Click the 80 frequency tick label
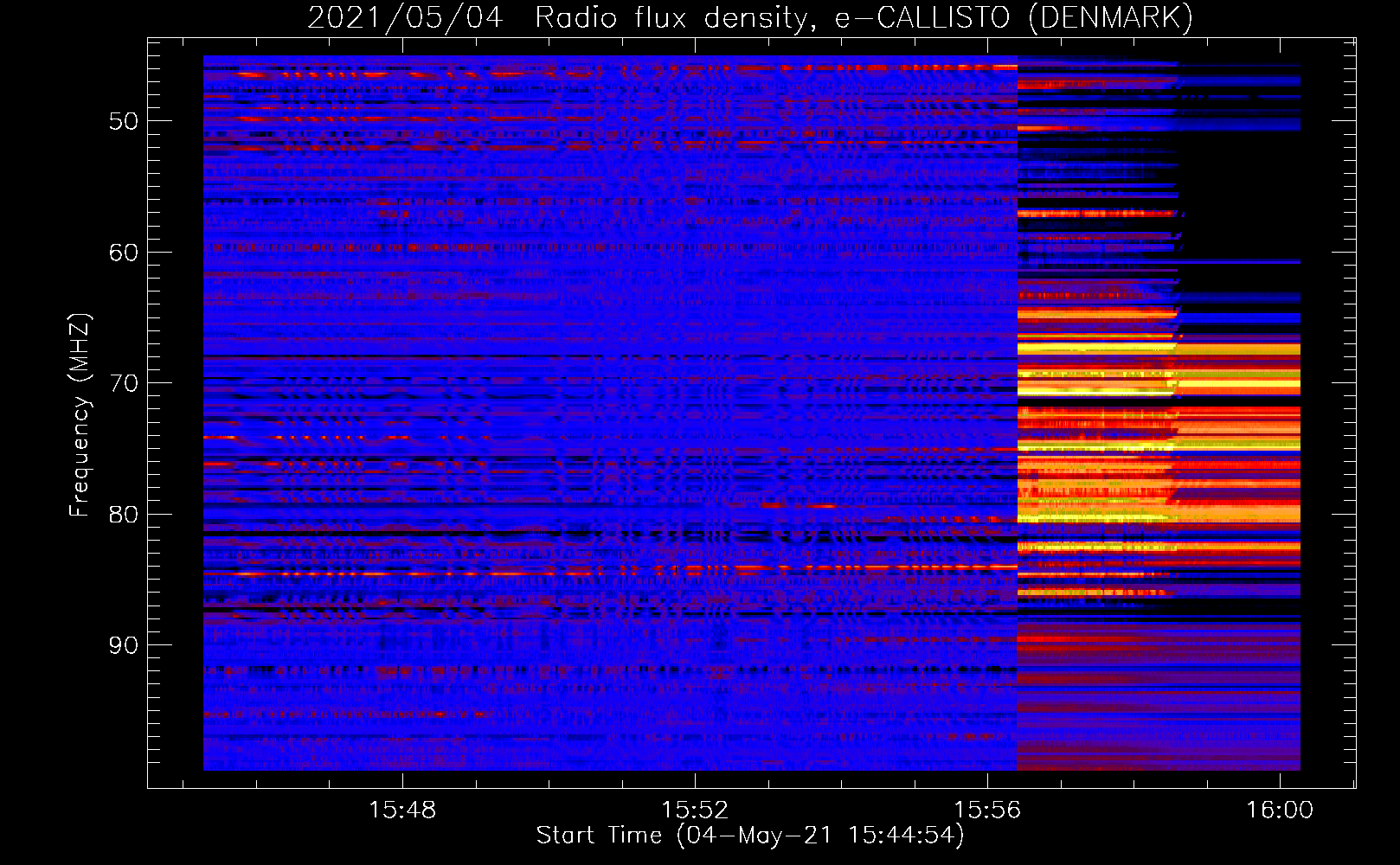Viewport: 1400px width, 865px height. click(124, 515)
